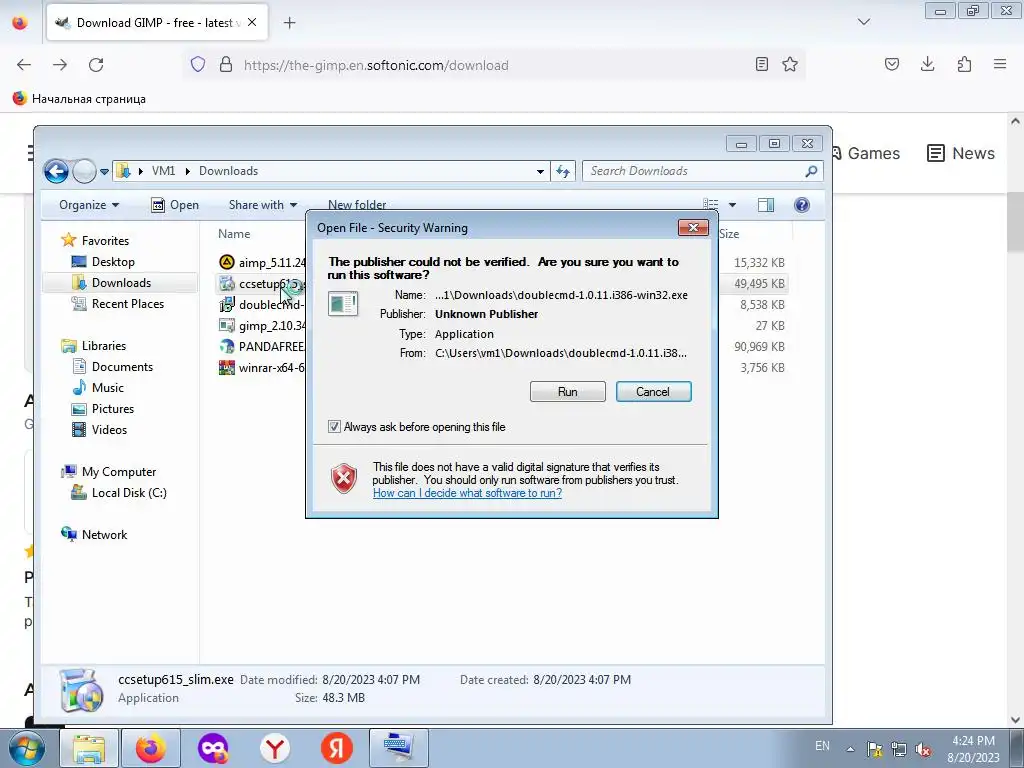Open News on Softonic page
This screenshot has width=1024, height=768.
tap(961, 153)
